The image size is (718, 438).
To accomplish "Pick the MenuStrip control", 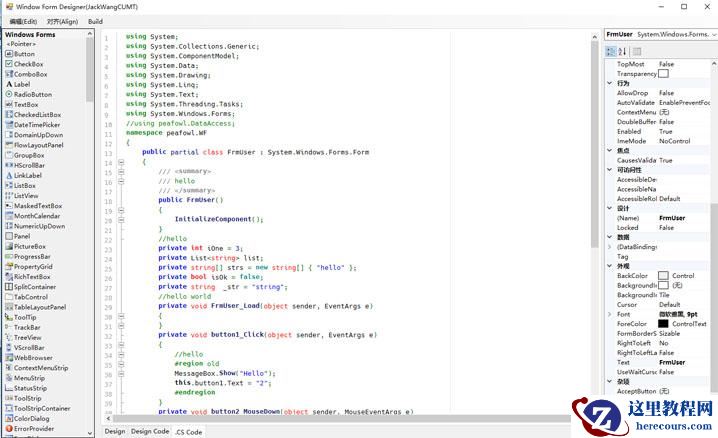I will tap(25, 378).
